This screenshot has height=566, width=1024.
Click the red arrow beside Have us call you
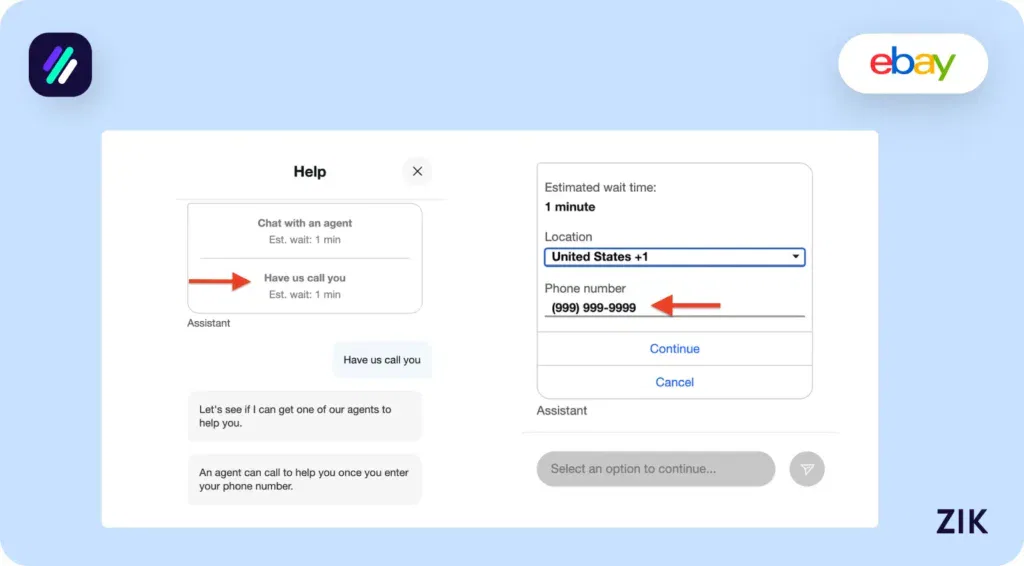click(220, 281)
